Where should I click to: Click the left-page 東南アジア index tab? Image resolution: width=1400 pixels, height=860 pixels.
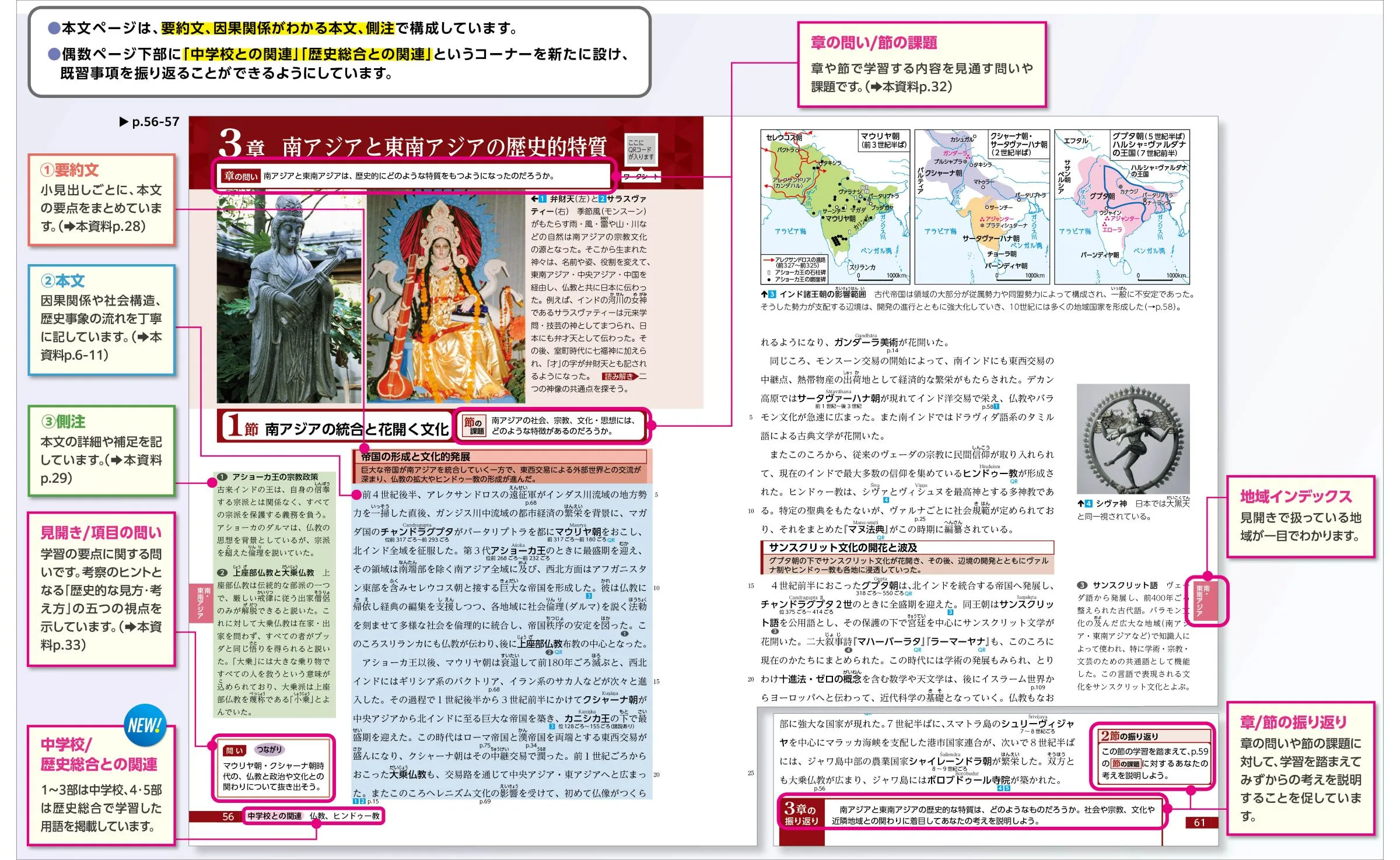(x=200, y=602)
